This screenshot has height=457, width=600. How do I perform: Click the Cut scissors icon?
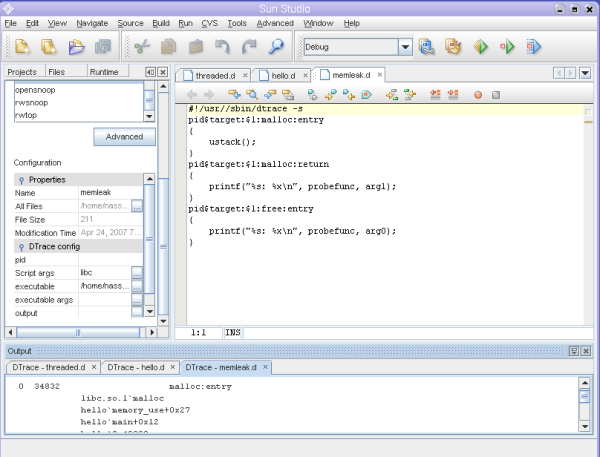(142, 47)
